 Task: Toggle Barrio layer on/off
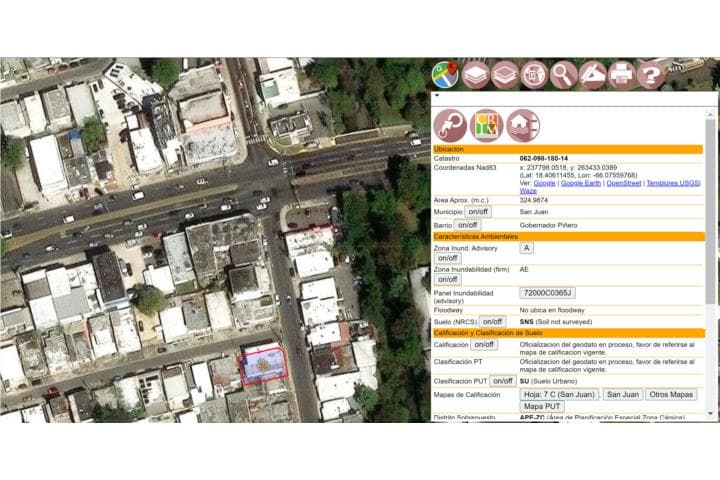tap(467, 225)
